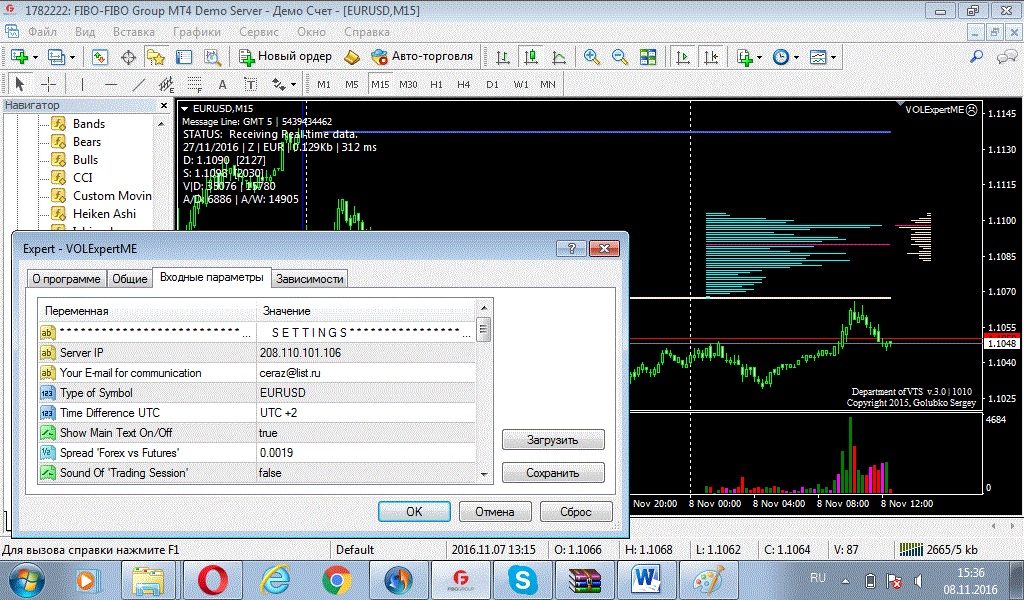
Task: Toggle the chart auto-scroll button
Action: pos(682,57)
